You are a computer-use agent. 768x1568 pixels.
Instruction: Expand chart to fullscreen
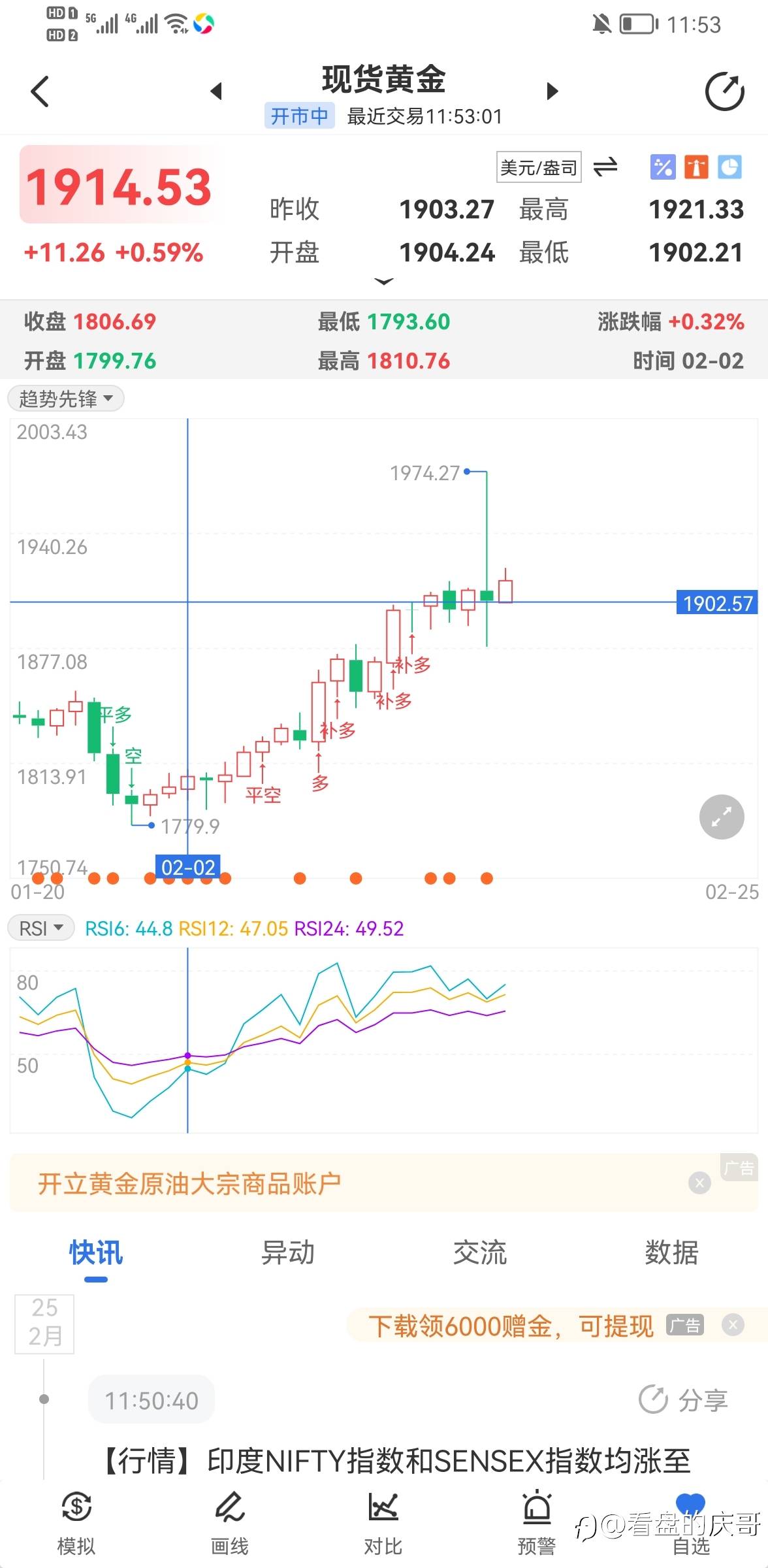point(721,817)
